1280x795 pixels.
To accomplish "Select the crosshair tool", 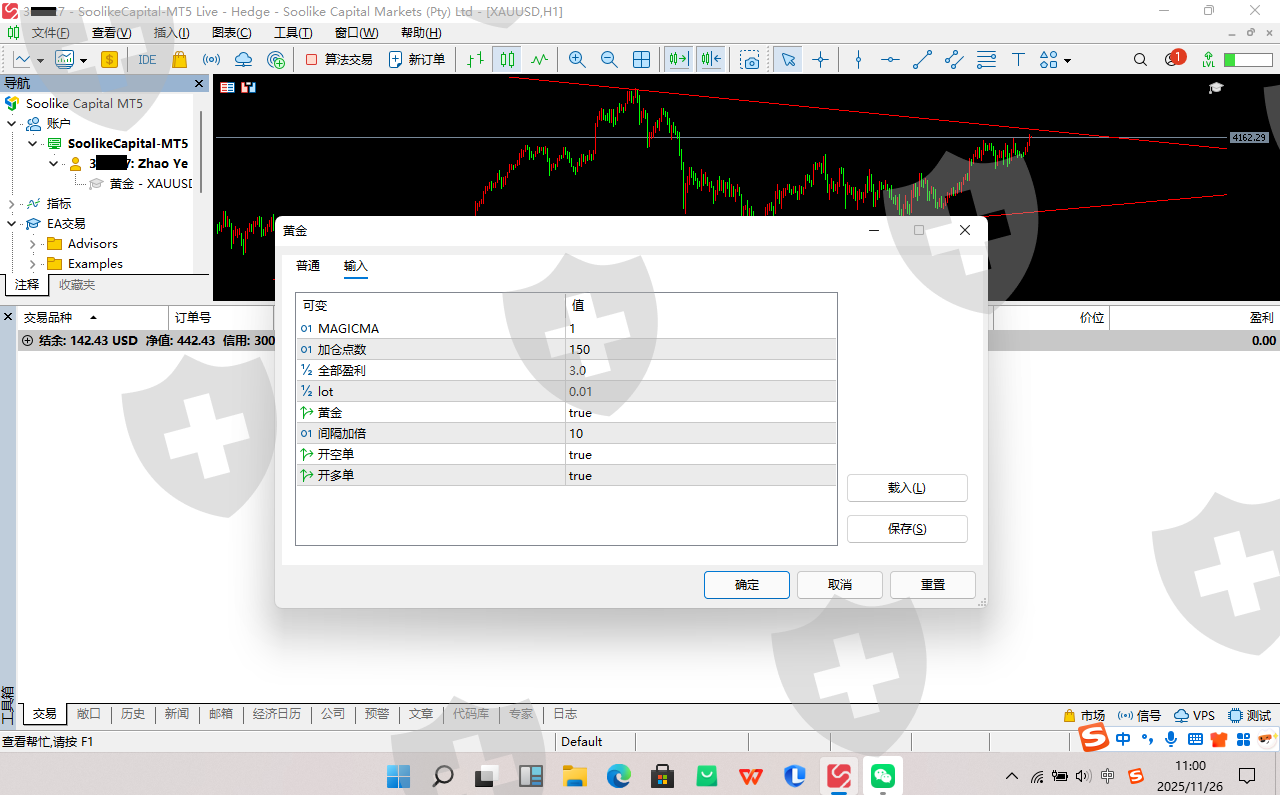I will pyautogui.click(x=821, y=60).
